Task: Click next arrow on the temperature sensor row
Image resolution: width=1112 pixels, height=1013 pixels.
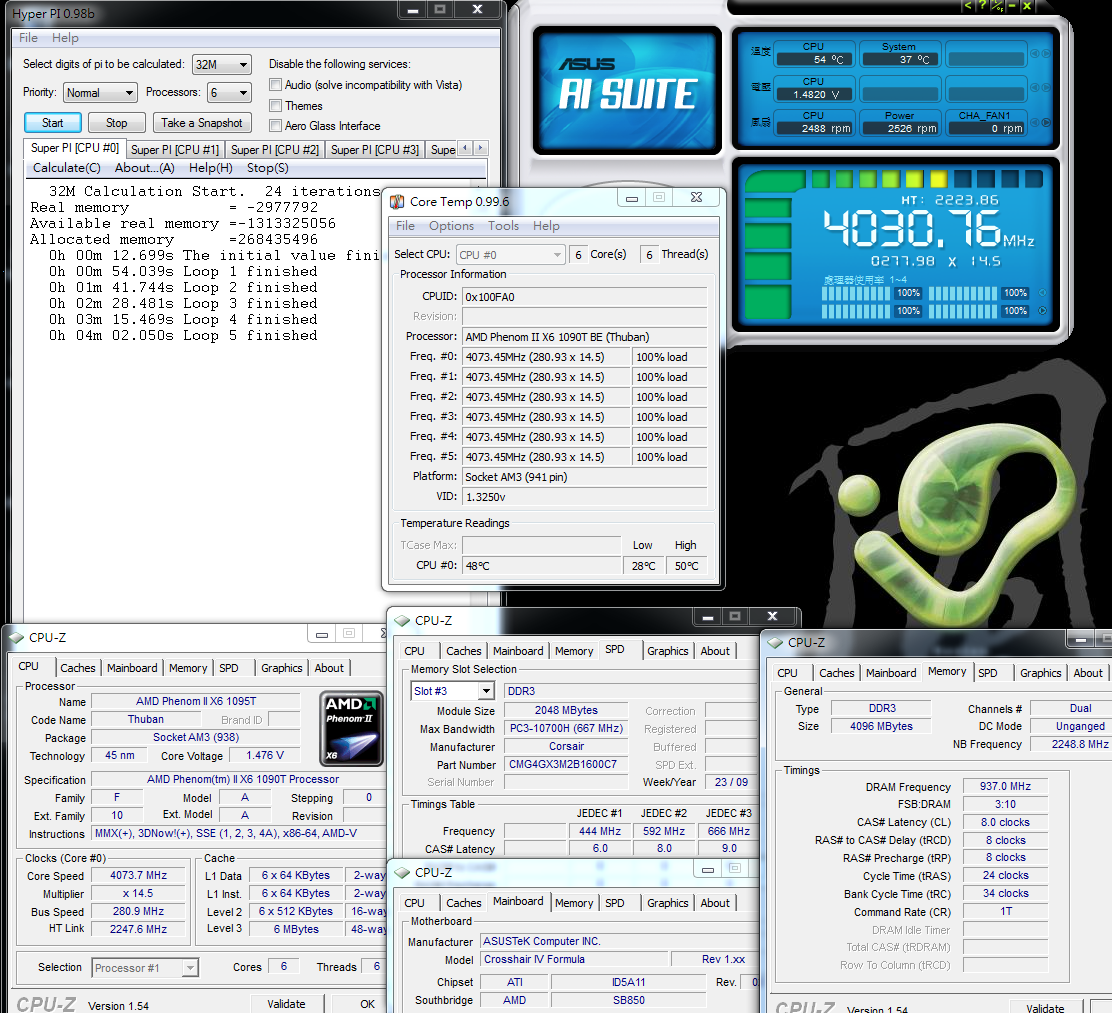Action: click(1046, 53)
